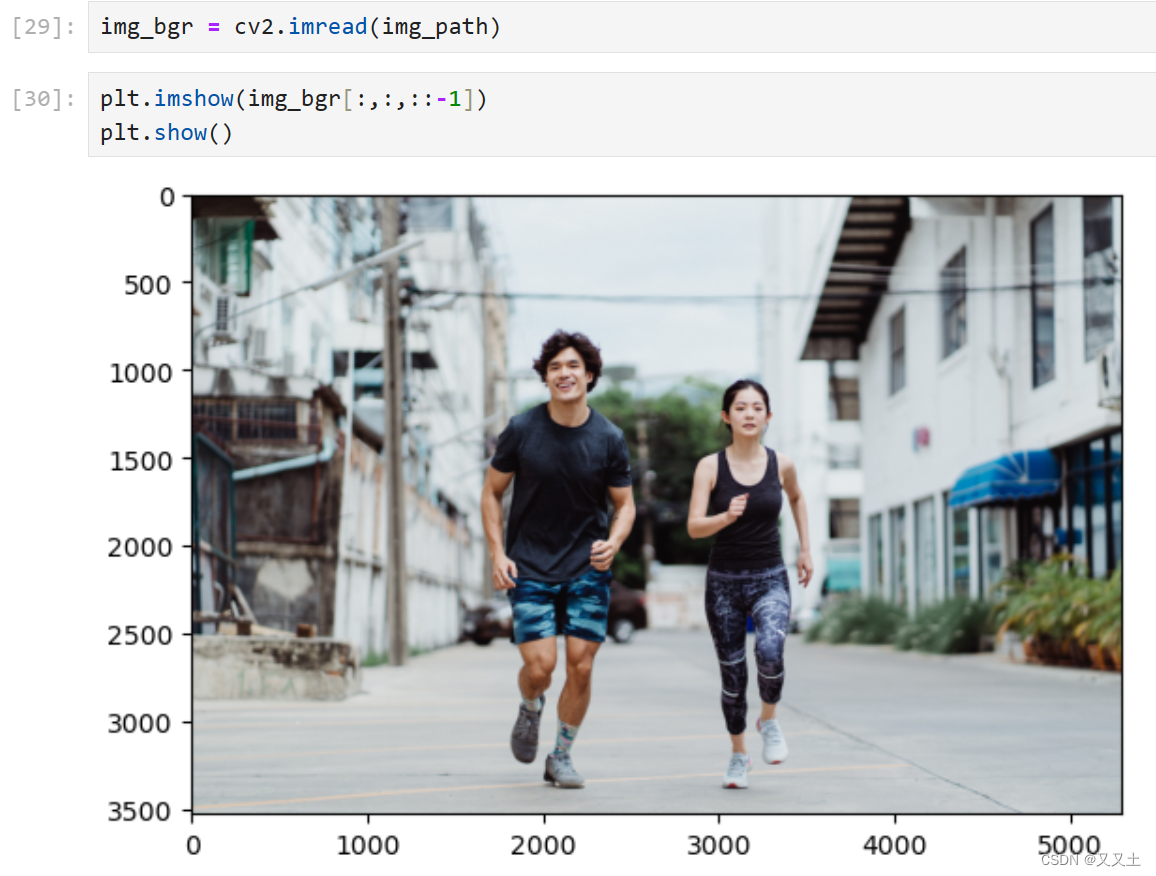Select cell 30 by clicking its [30] prompt
Image resolution: width=1156 pixels, height=876 pixels.
38,98
